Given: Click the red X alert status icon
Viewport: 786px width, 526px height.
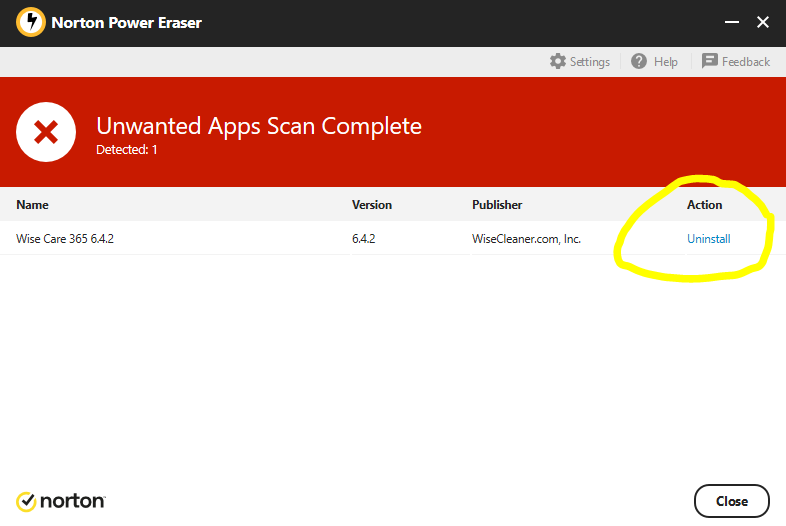Looking at the screenshot, I should coord(46,132).
